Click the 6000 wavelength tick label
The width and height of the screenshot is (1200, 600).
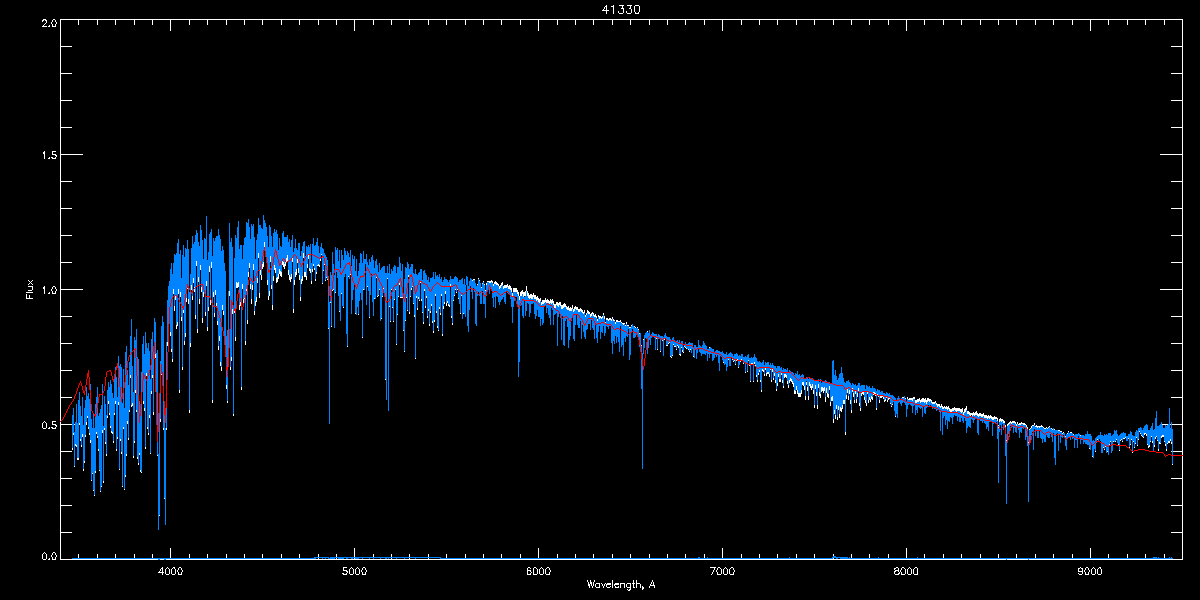click(x=538, y=572)
